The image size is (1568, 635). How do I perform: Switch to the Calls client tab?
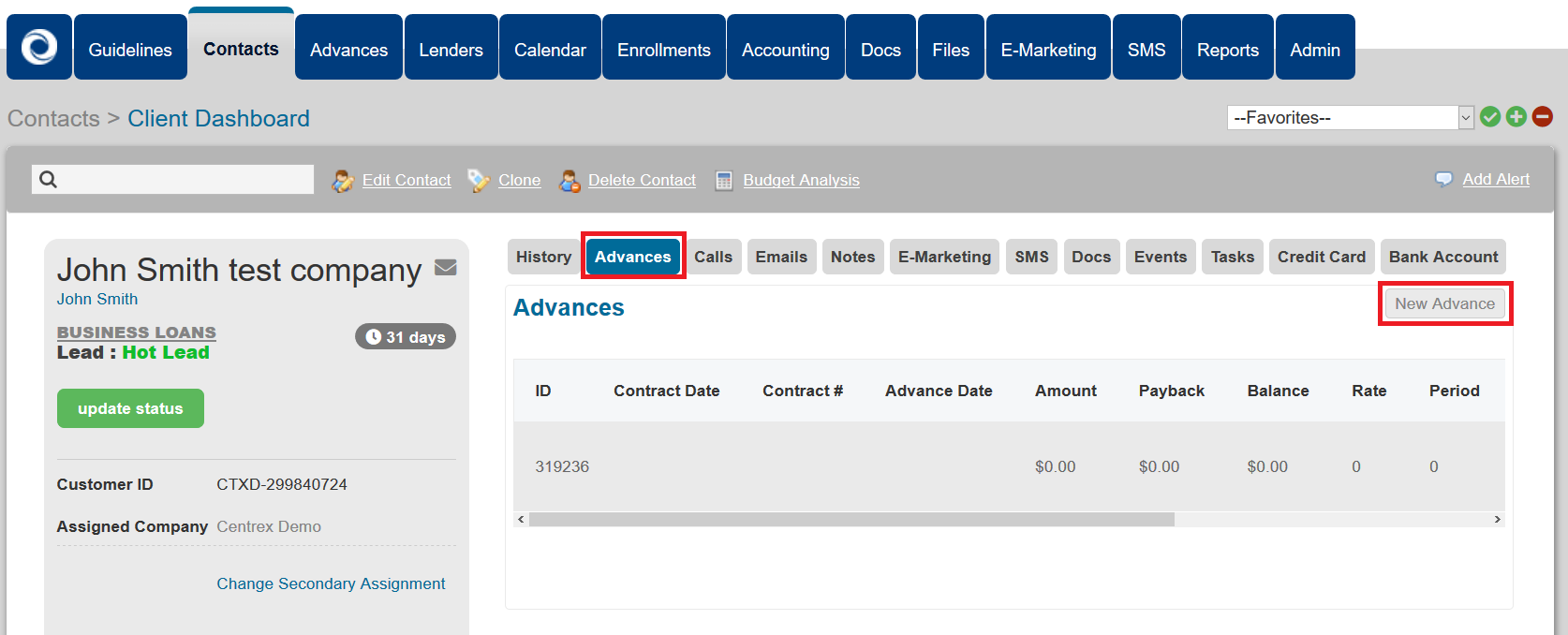713,257
